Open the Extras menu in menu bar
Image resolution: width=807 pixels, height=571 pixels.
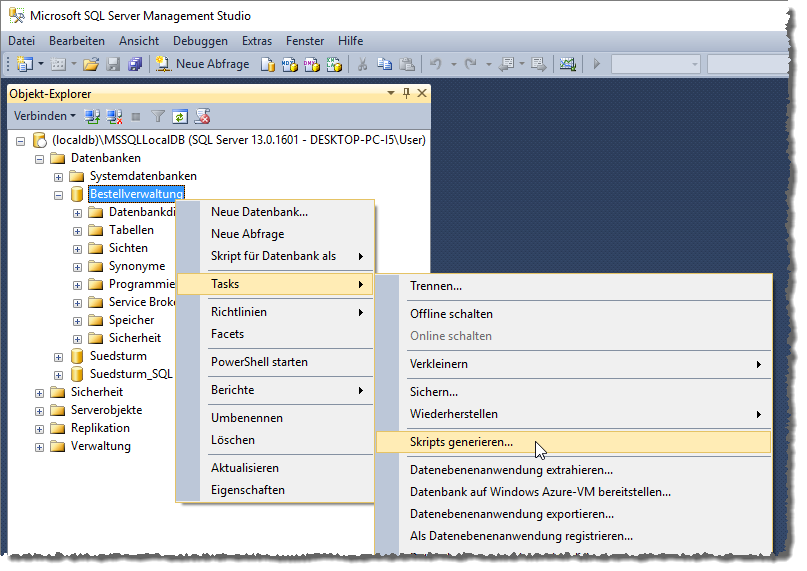pos(256,41)
